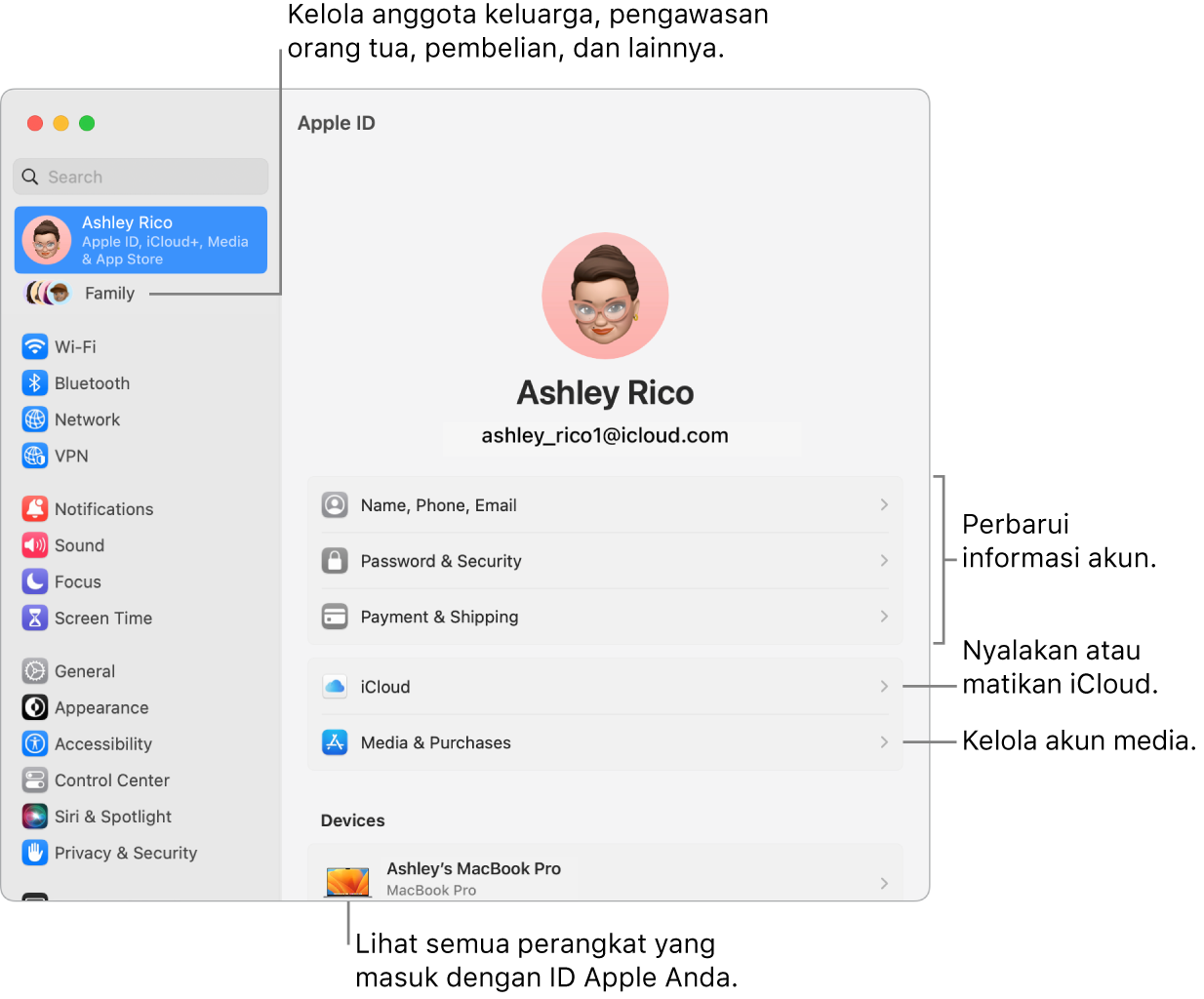The image size is (1204, 999).
Task: Select the VPN icon
Action: (35, 456)
